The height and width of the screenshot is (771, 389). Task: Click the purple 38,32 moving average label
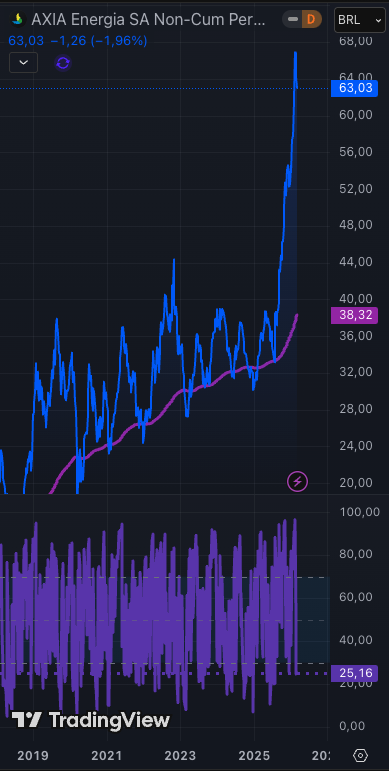point(355,315)
